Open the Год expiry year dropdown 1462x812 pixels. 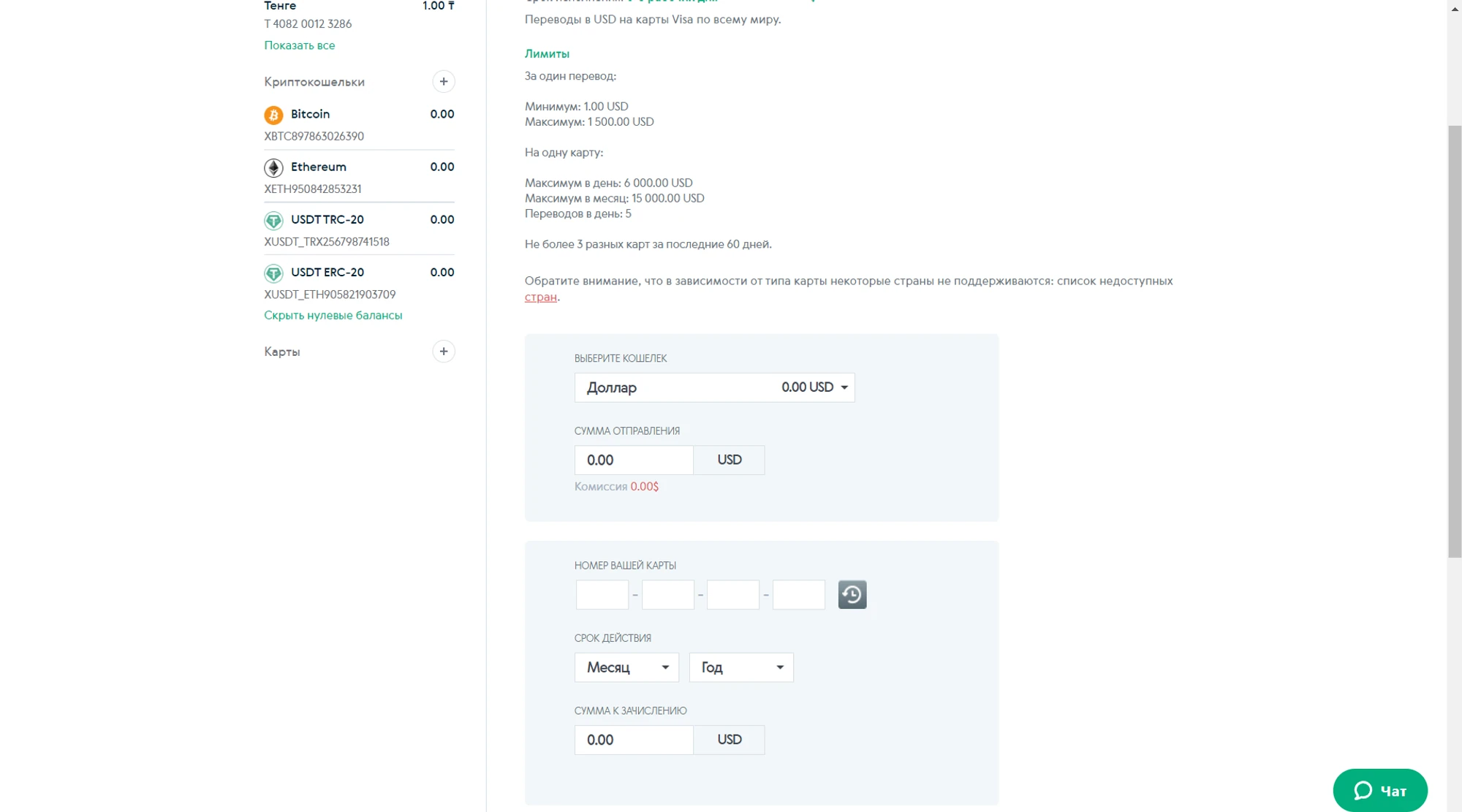click(741, 667)
